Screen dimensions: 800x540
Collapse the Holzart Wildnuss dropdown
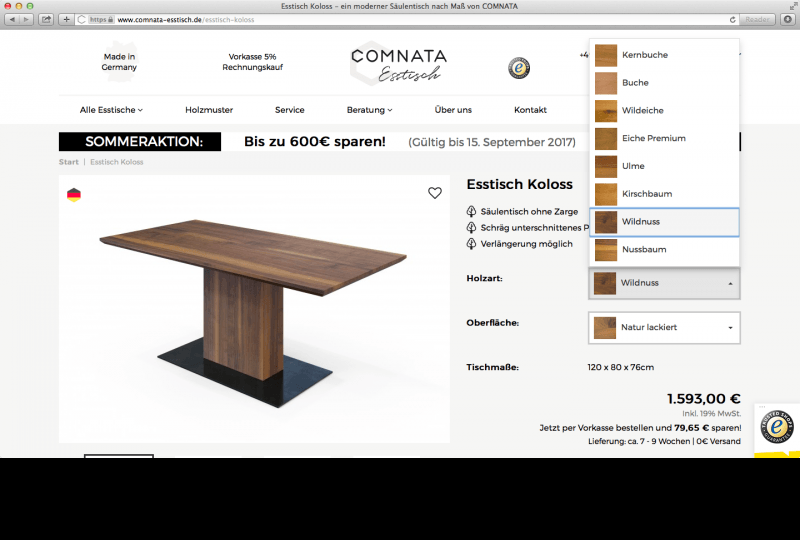click(x=664, y=283)
